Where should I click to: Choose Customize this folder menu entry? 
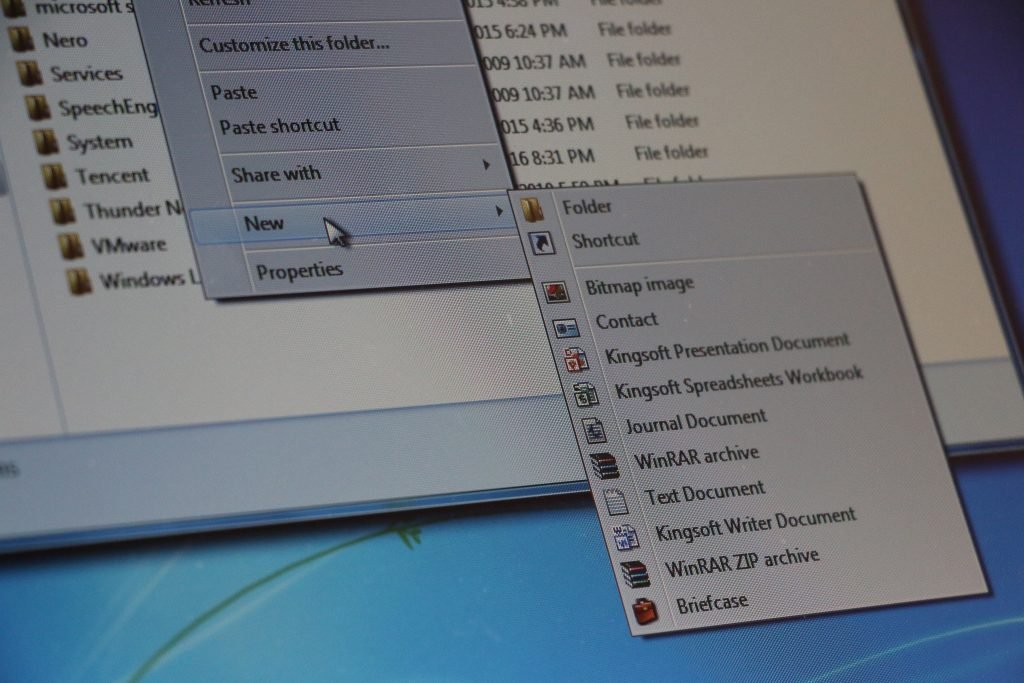pyautogui.click(x=294, y=44)
